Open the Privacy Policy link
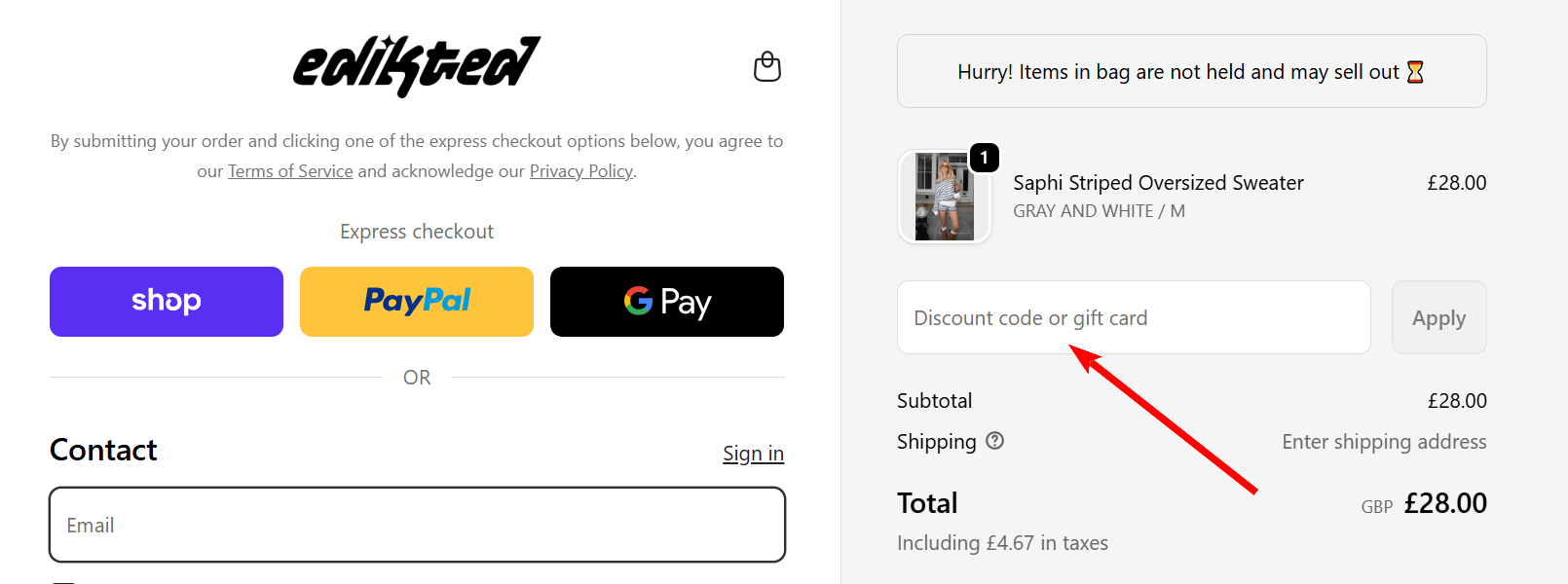The width and height of the screenshot is (1568, 584). pos(580,170)
